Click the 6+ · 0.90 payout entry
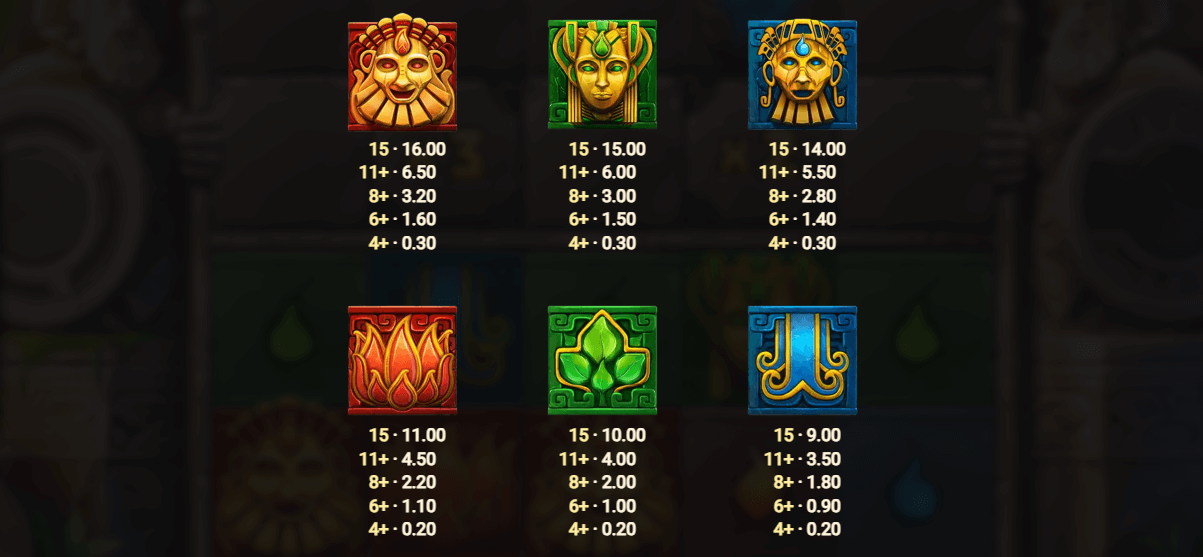The image size is (1203, 557). point(807,506)
